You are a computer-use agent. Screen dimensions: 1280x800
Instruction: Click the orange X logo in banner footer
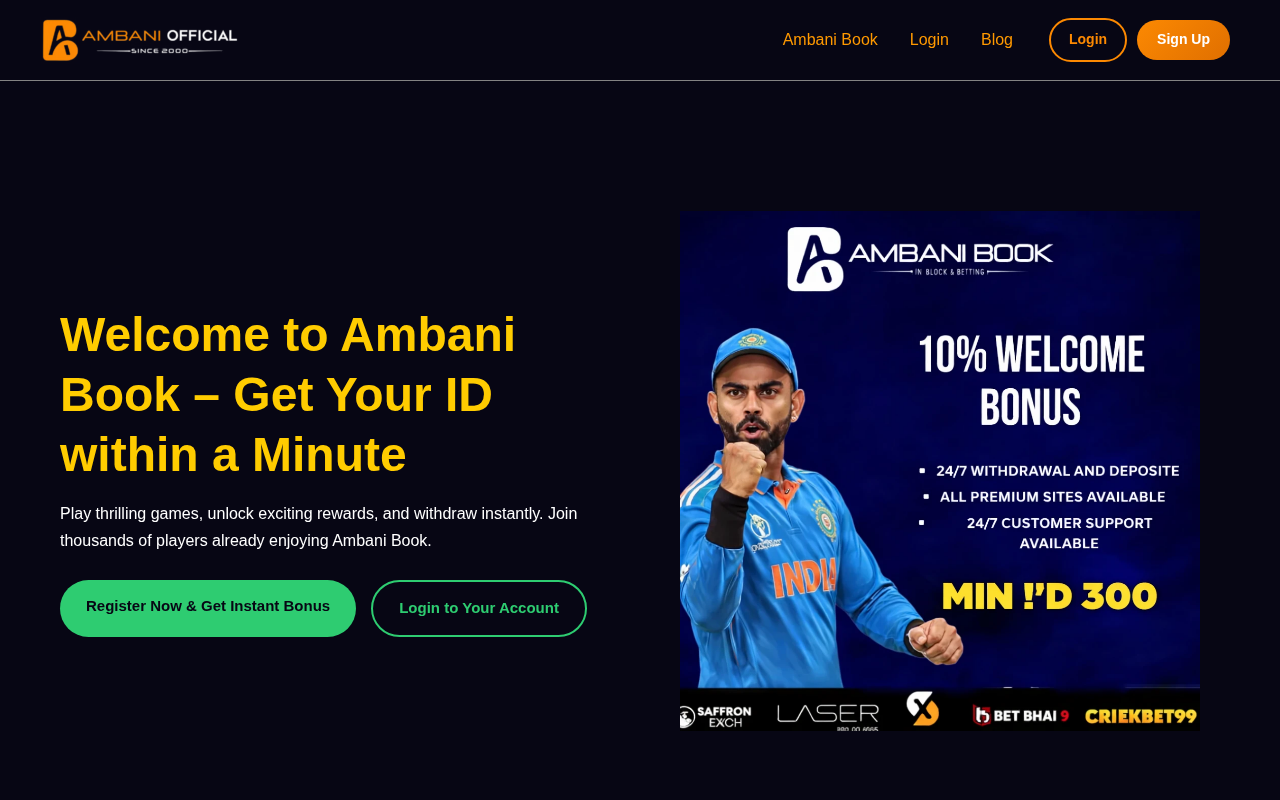pyautogui.click(x=923, y=709)
